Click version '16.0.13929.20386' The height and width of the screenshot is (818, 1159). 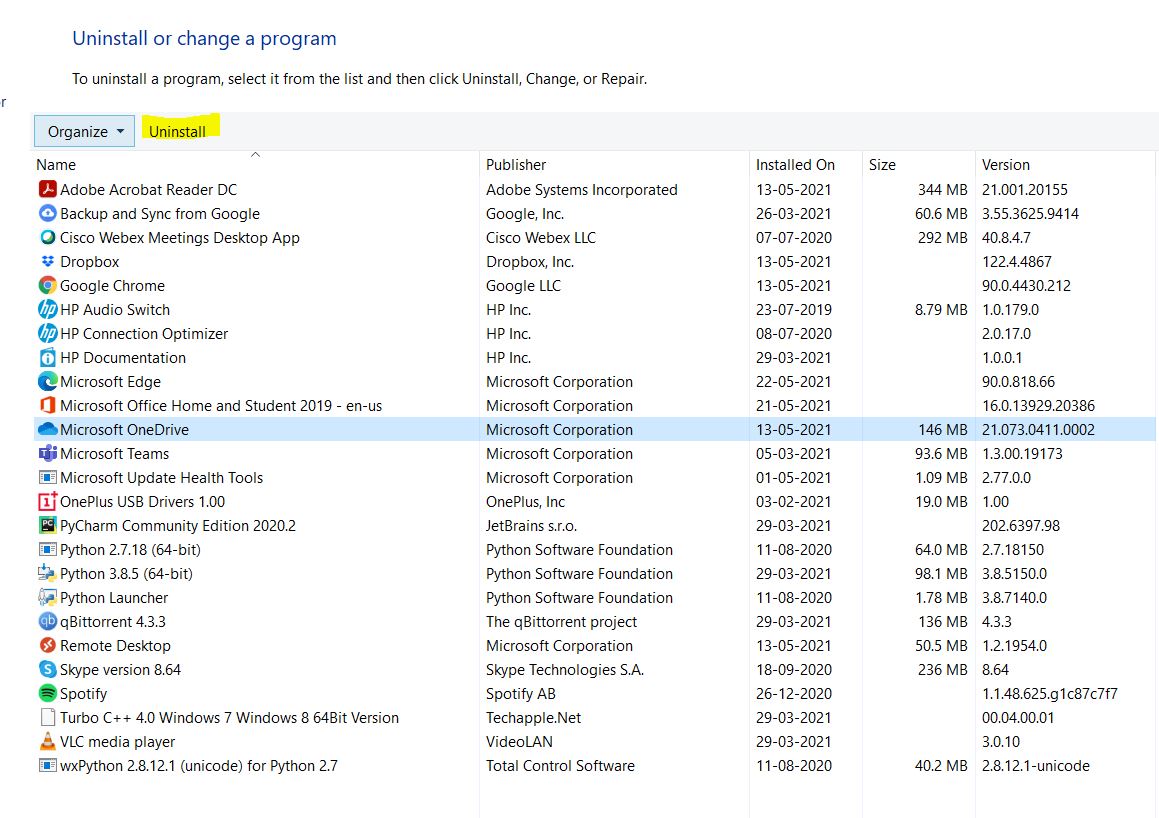point(1039,406)
